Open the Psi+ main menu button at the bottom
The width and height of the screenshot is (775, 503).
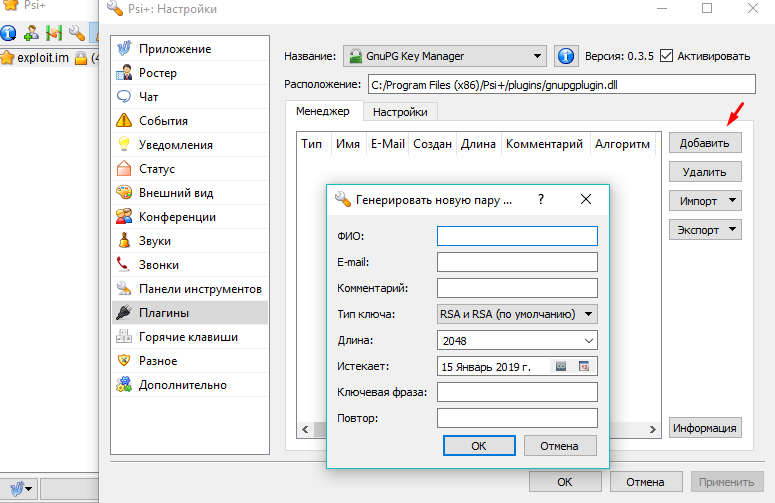click(19, 489)
